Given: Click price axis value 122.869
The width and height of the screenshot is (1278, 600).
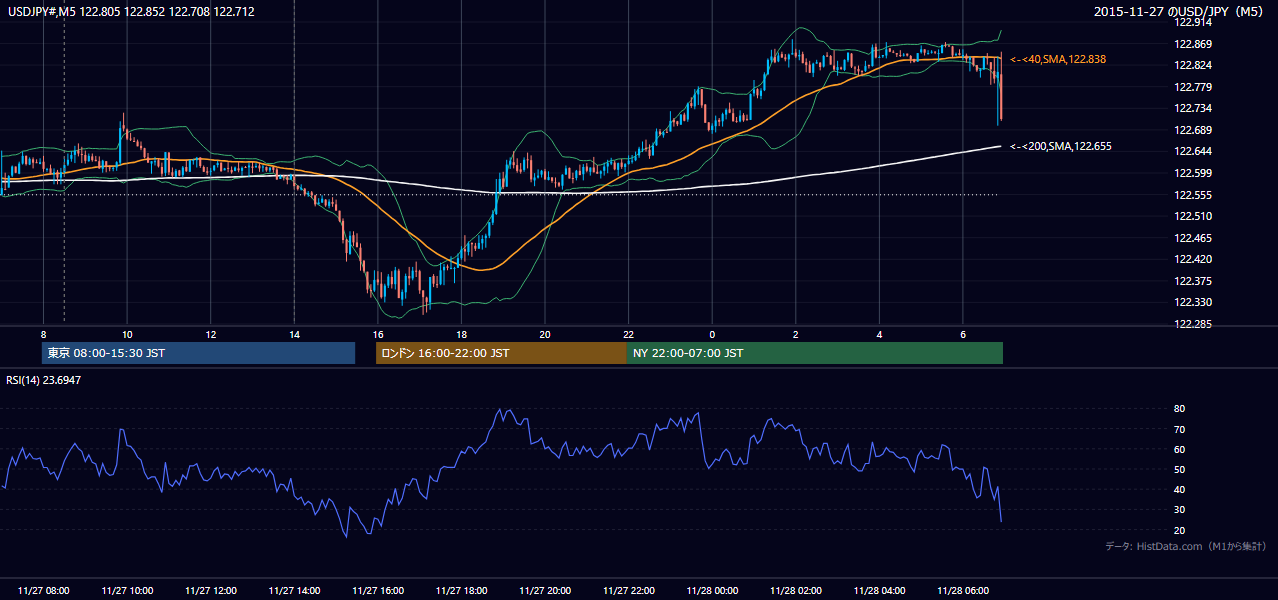Looking at the screenshot, I should (x=1194, y=44).
